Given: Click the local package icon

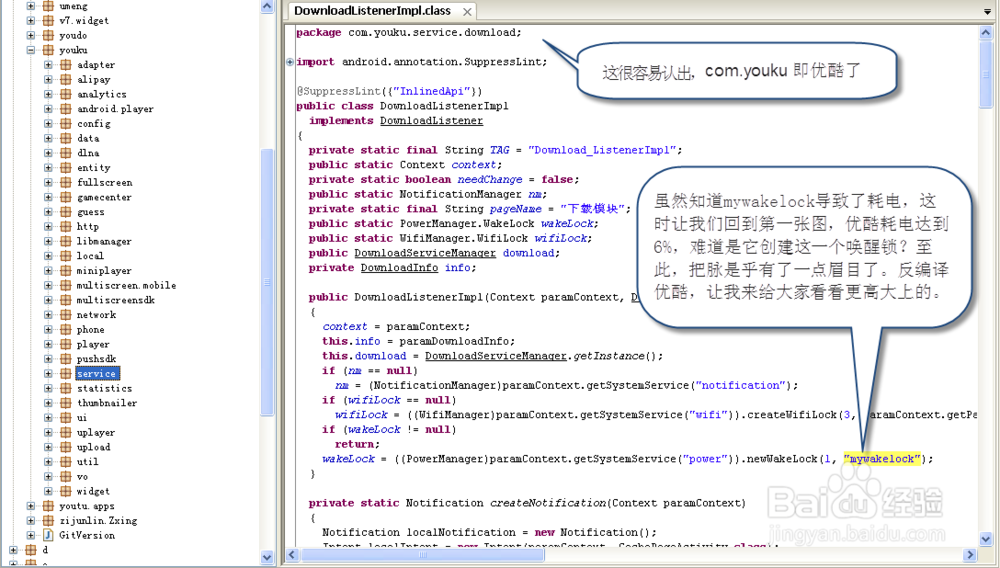Looking at the screenshot, I should tap(66, 256).
